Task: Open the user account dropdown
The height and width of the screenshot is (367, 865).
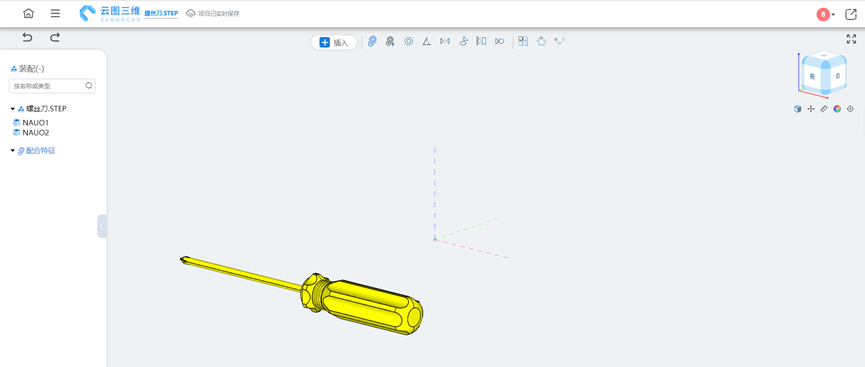Action: (826, 15)
